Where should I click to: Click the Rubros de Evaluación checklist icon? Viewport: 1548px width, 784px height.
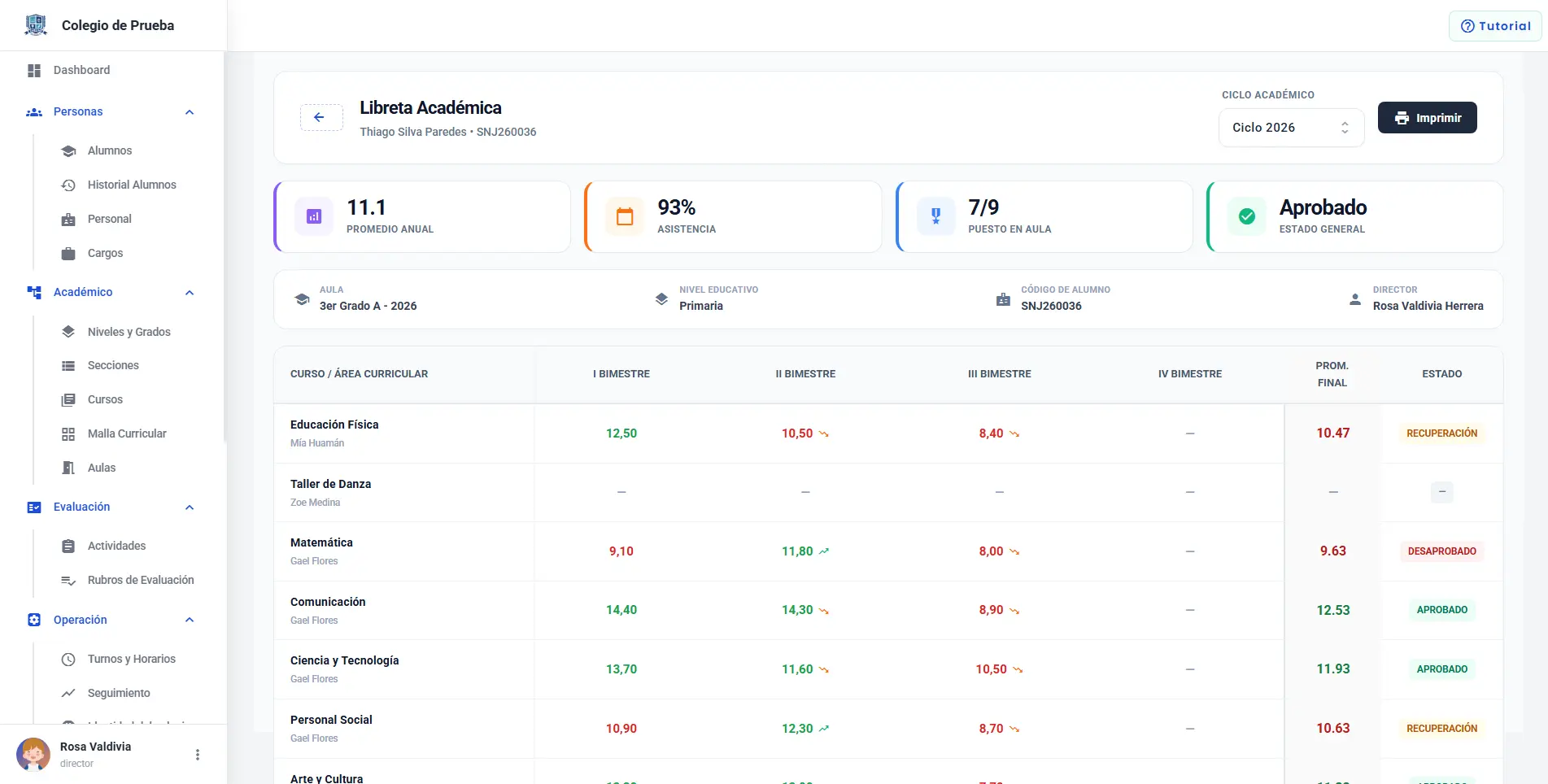[68, 581]
